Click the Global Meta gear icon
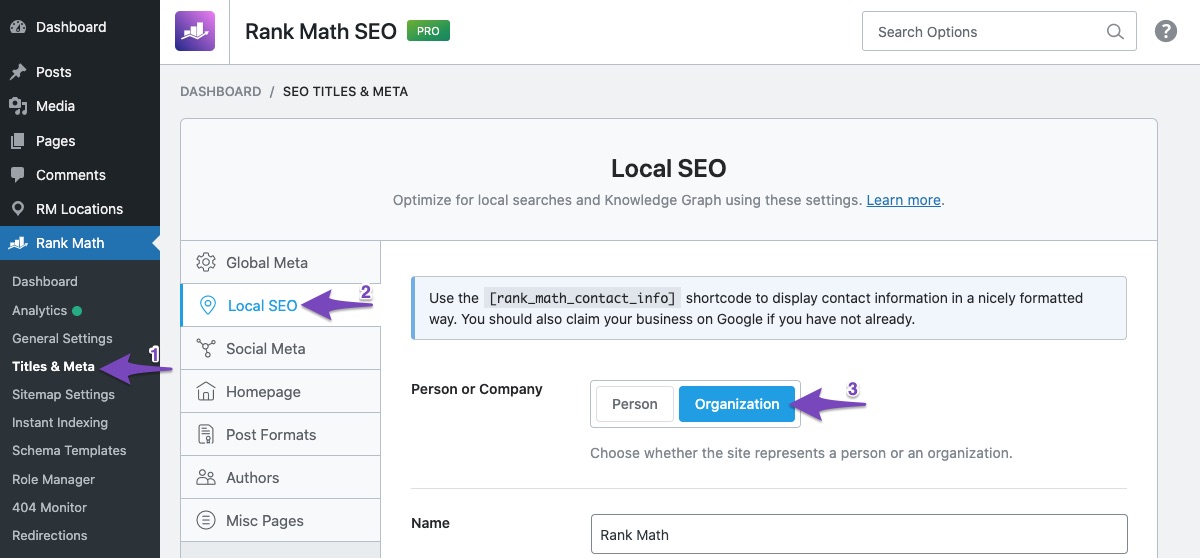1200x558 pixels. click(206, 263)
